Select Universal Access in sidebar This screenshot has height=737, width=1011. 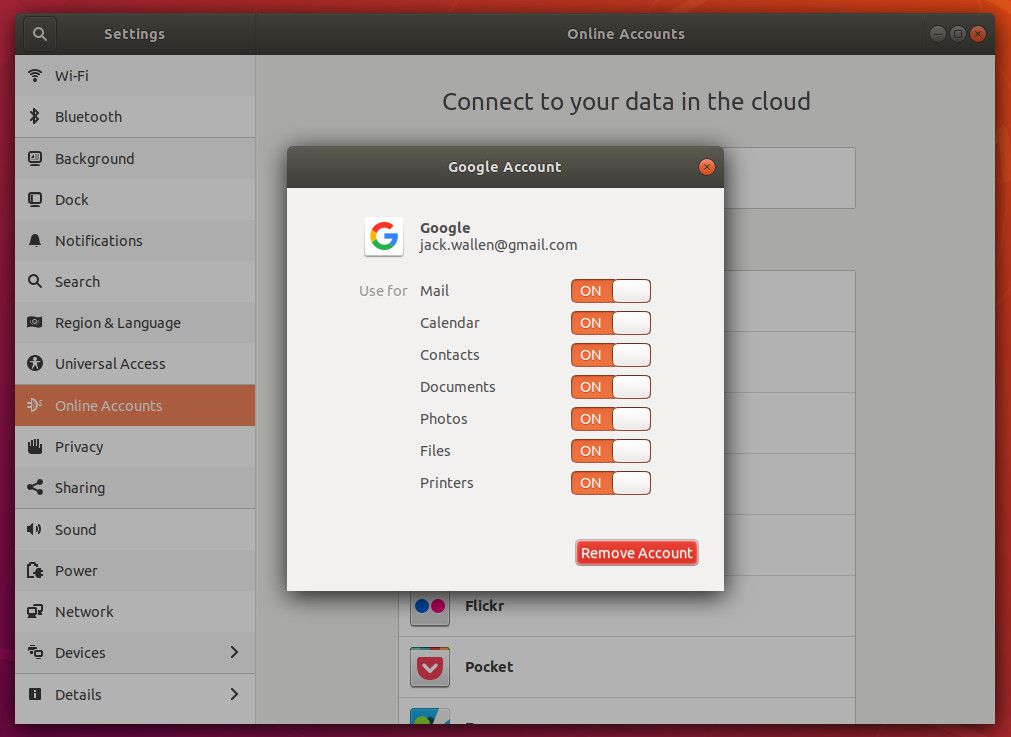[135, 364]
